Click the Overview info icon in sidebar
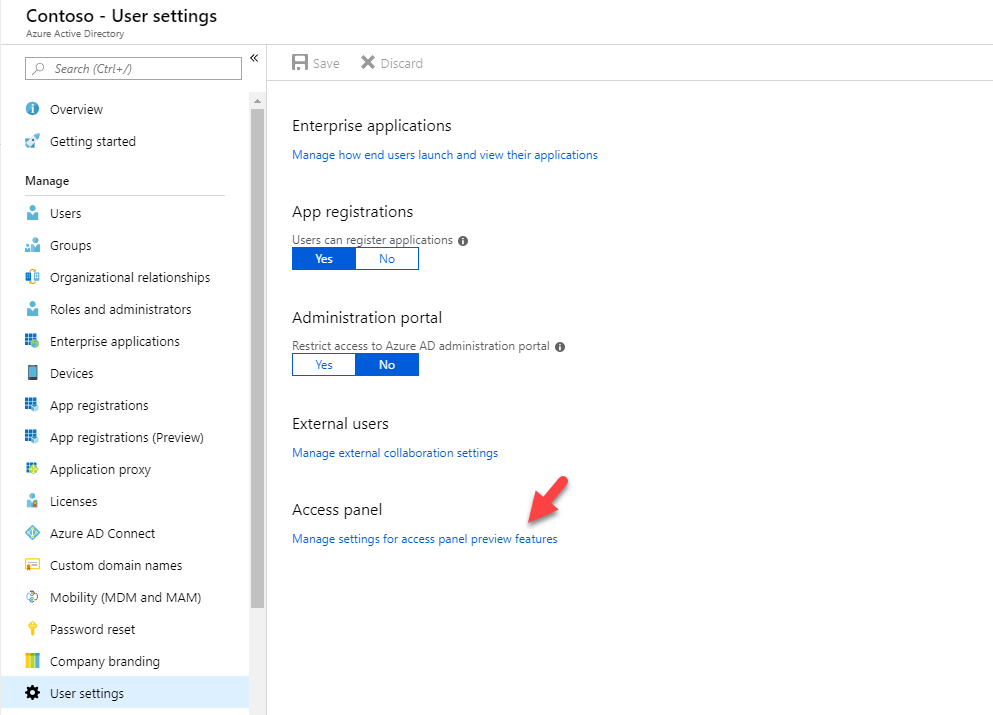The image size is (993, 715). point(32,109)
